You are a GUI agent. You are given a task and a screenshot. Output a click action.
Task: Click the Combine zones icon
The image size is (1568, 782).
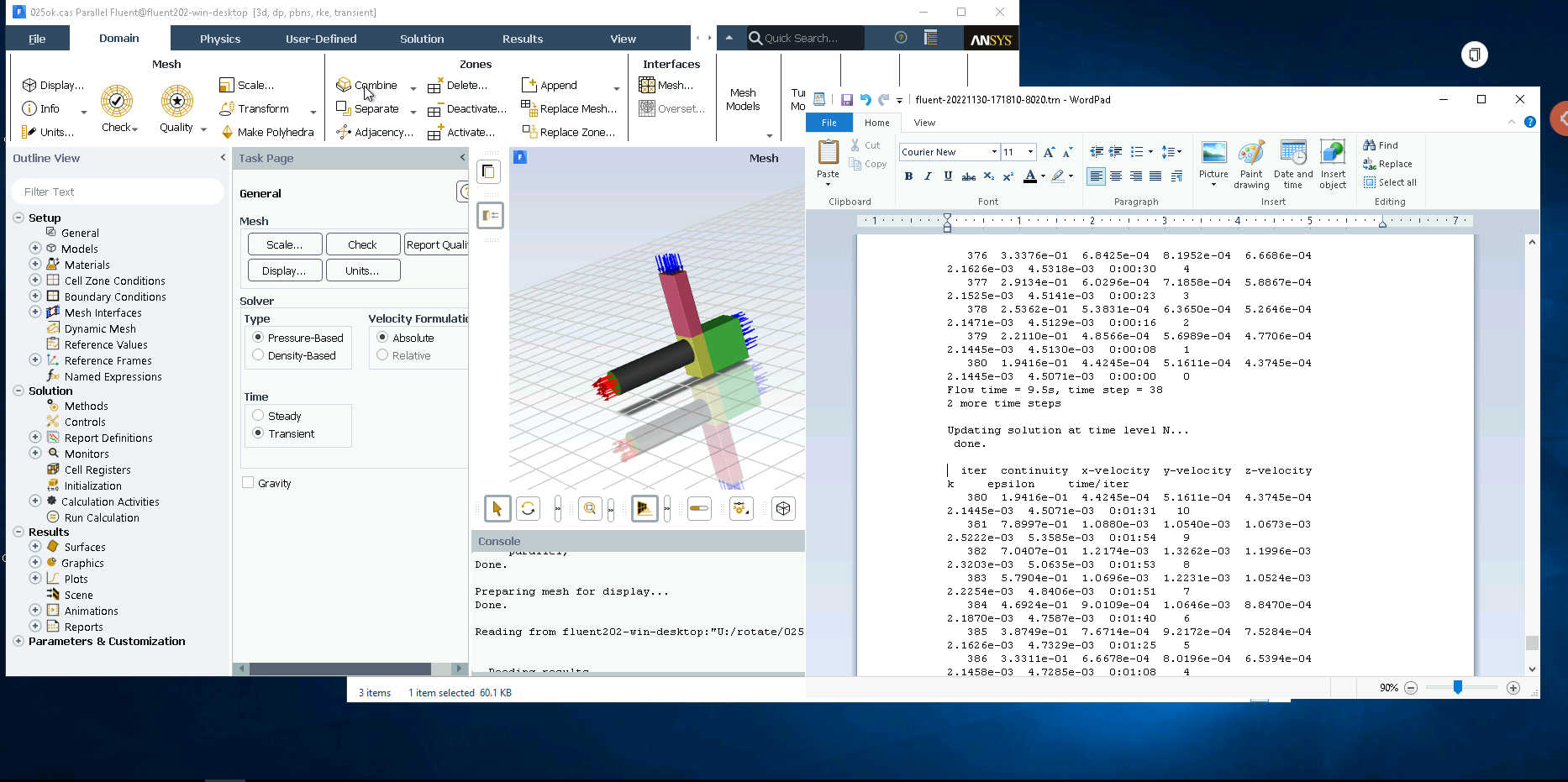point(344,85)
